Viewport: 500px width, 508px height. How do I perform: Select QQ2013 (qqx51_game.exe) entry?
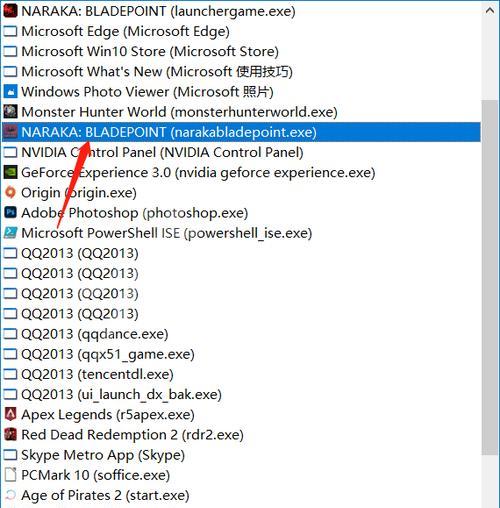pyautogui.click(x=241, y=354)
